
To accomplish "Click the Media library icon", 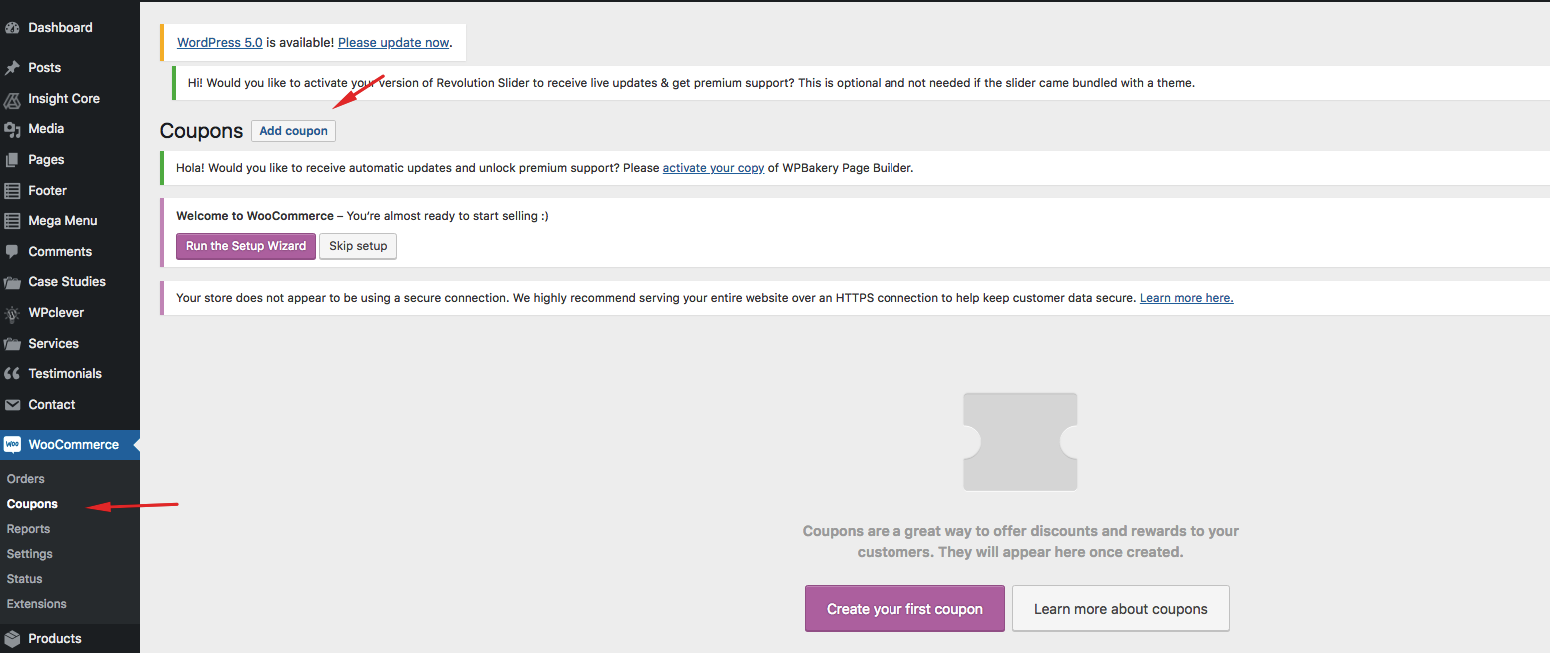I will click(12, 129).
